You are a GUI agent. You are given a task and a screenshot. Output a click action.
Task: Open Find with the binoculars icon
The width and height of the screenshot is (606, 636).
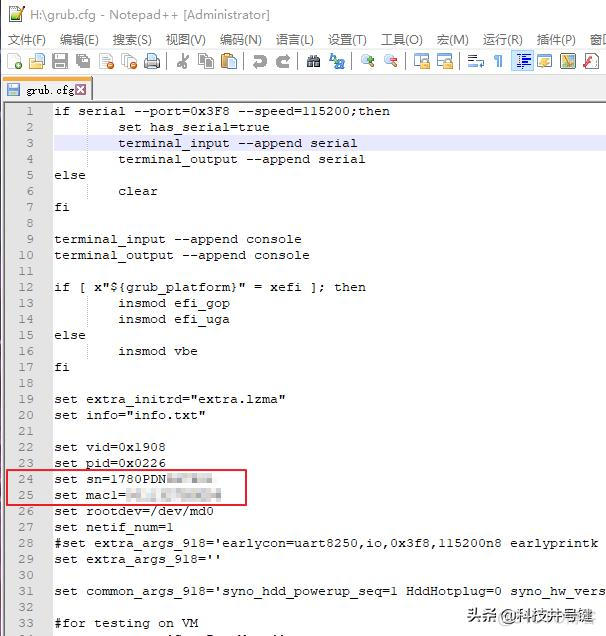click(x=313, y=61)
